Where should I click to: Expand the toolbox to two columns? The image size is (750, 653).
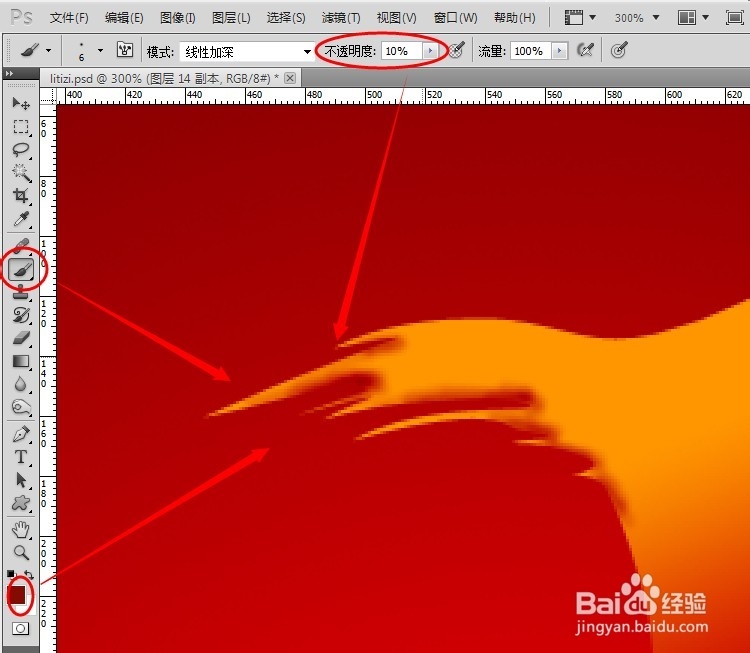[x=9, y=74]
